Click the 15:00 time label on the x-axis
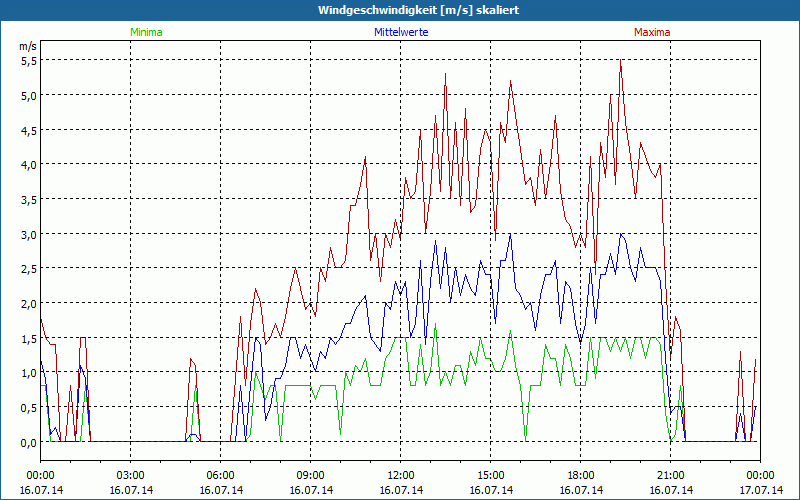The width and height of the screenshot is (800, 500). pyautogui.click(x=491, y=476)
